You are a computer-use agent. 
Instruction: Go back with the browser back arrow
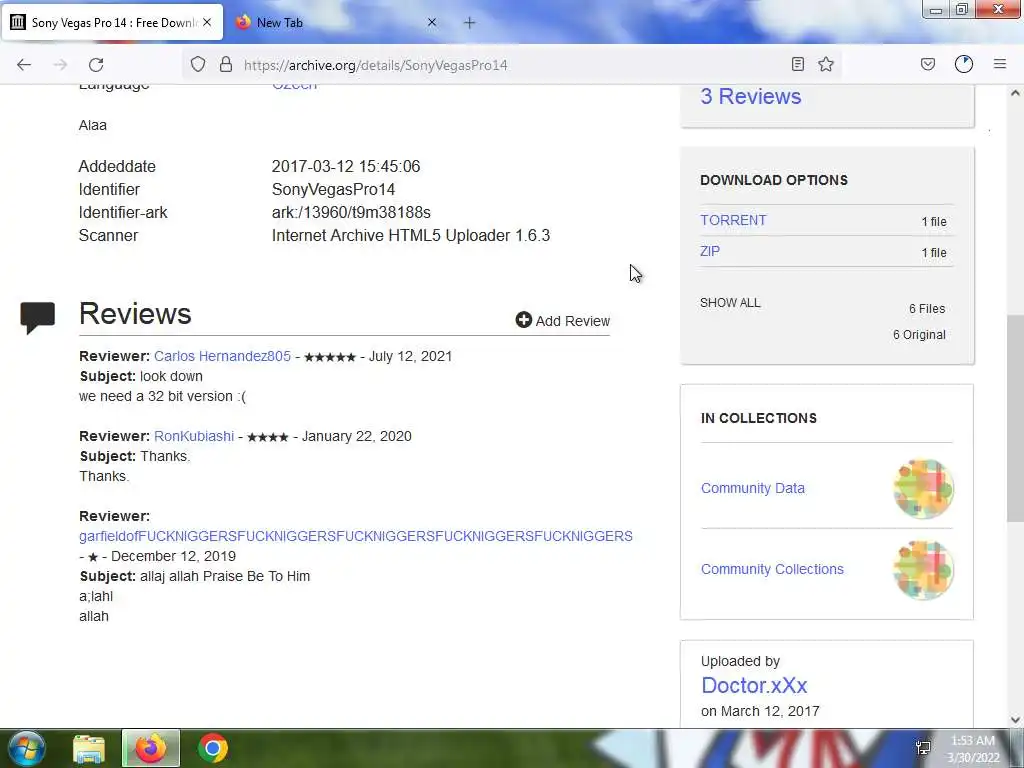click(24, 65)
